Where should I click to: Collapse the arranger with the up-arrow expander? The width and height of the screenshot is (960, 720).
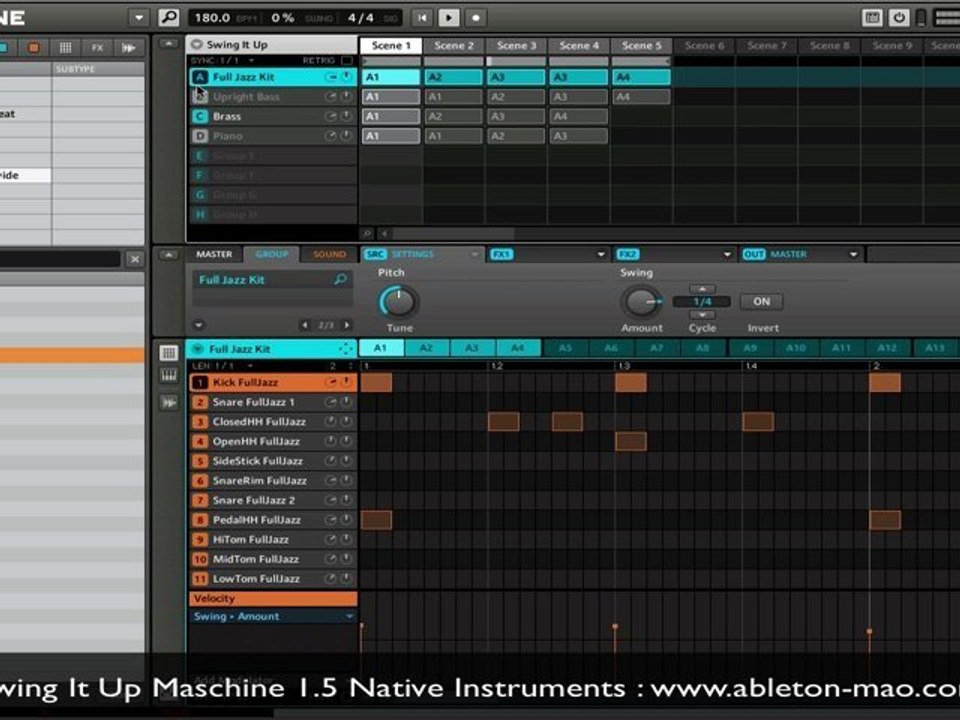pyautogui.click(x=168, y=44)
